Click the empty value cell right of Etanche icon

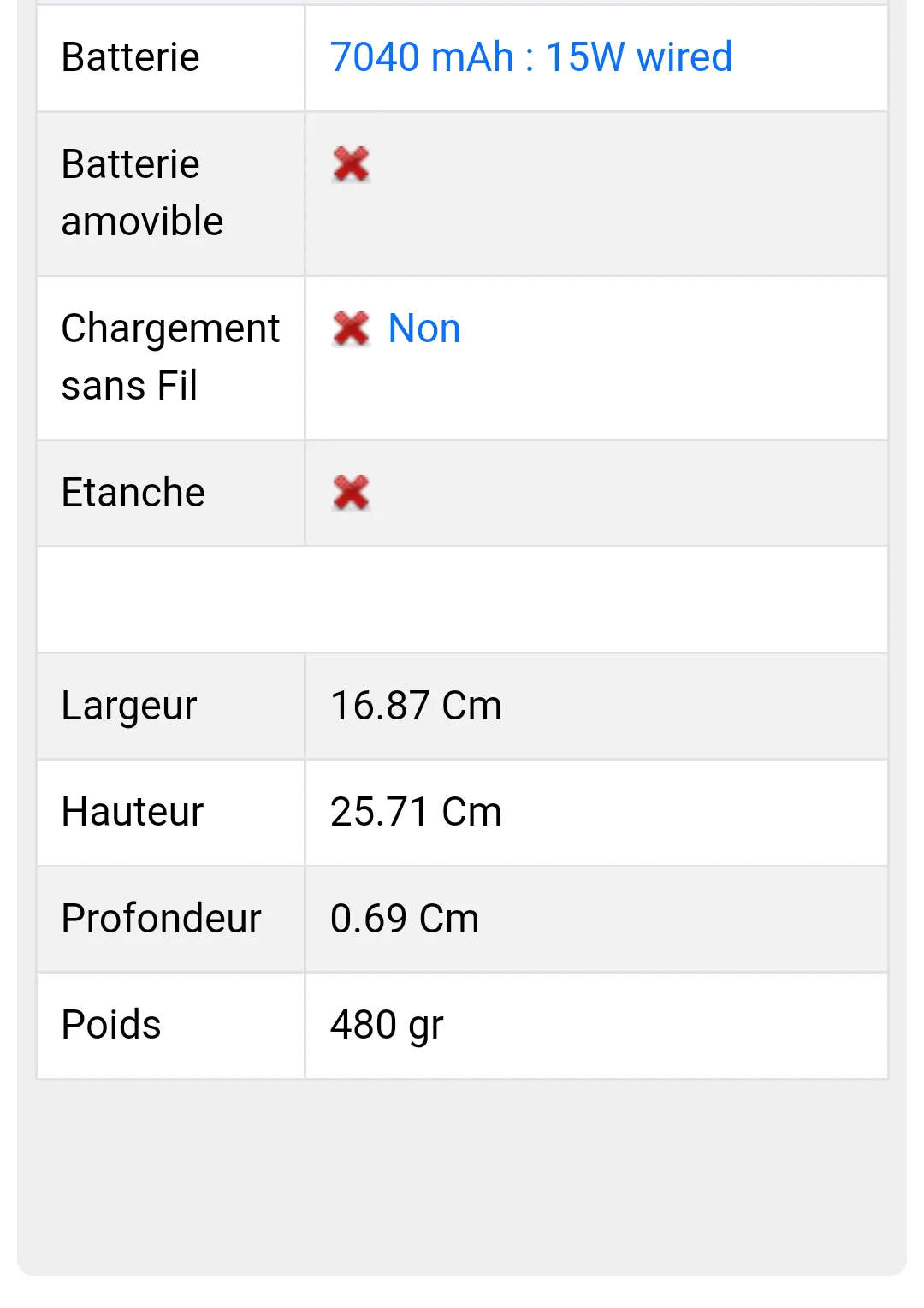point(629,494)
